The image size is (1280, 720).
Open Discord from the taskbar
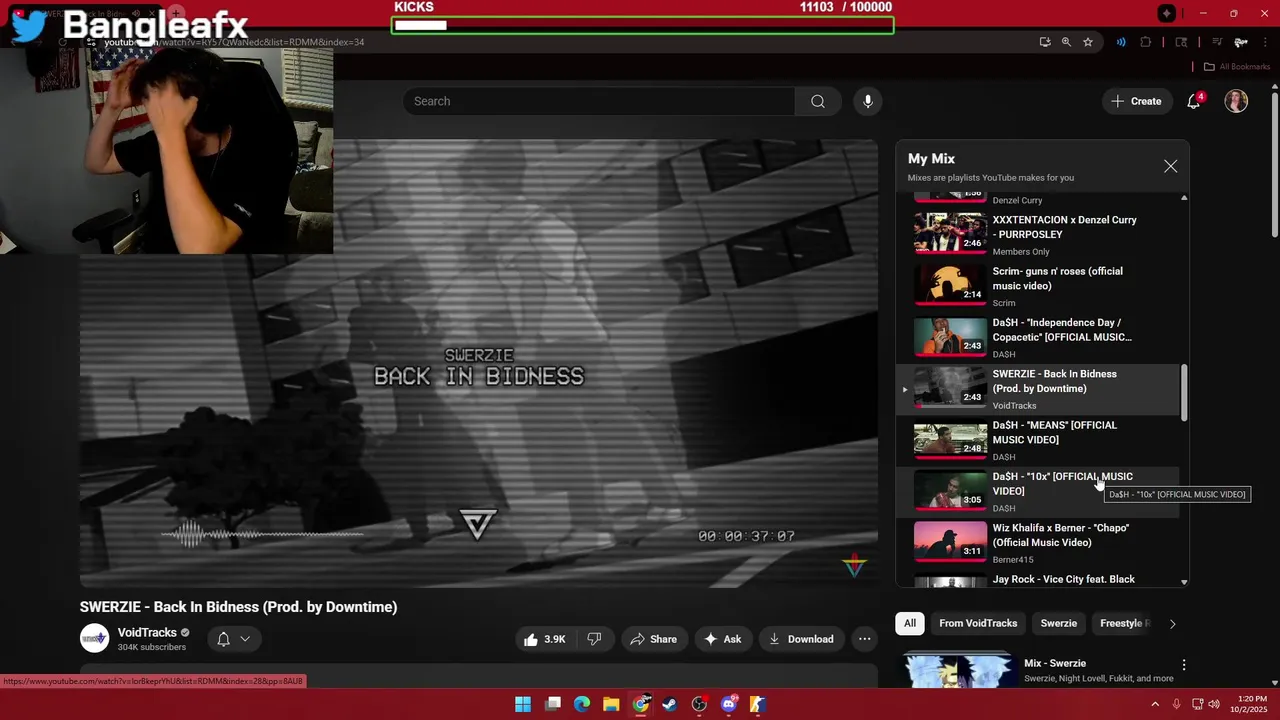(x=729, y=704)
